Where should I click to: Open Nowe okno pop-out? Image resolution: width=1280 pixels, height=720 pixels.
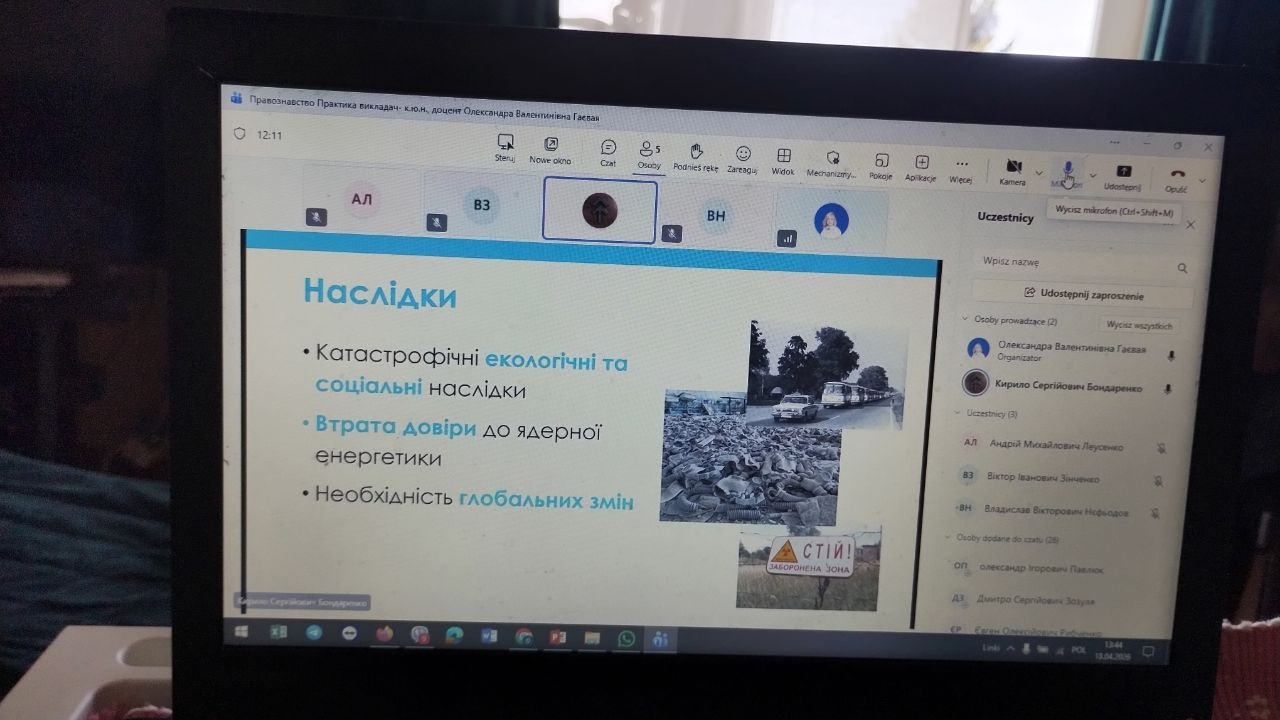point(550,149)
